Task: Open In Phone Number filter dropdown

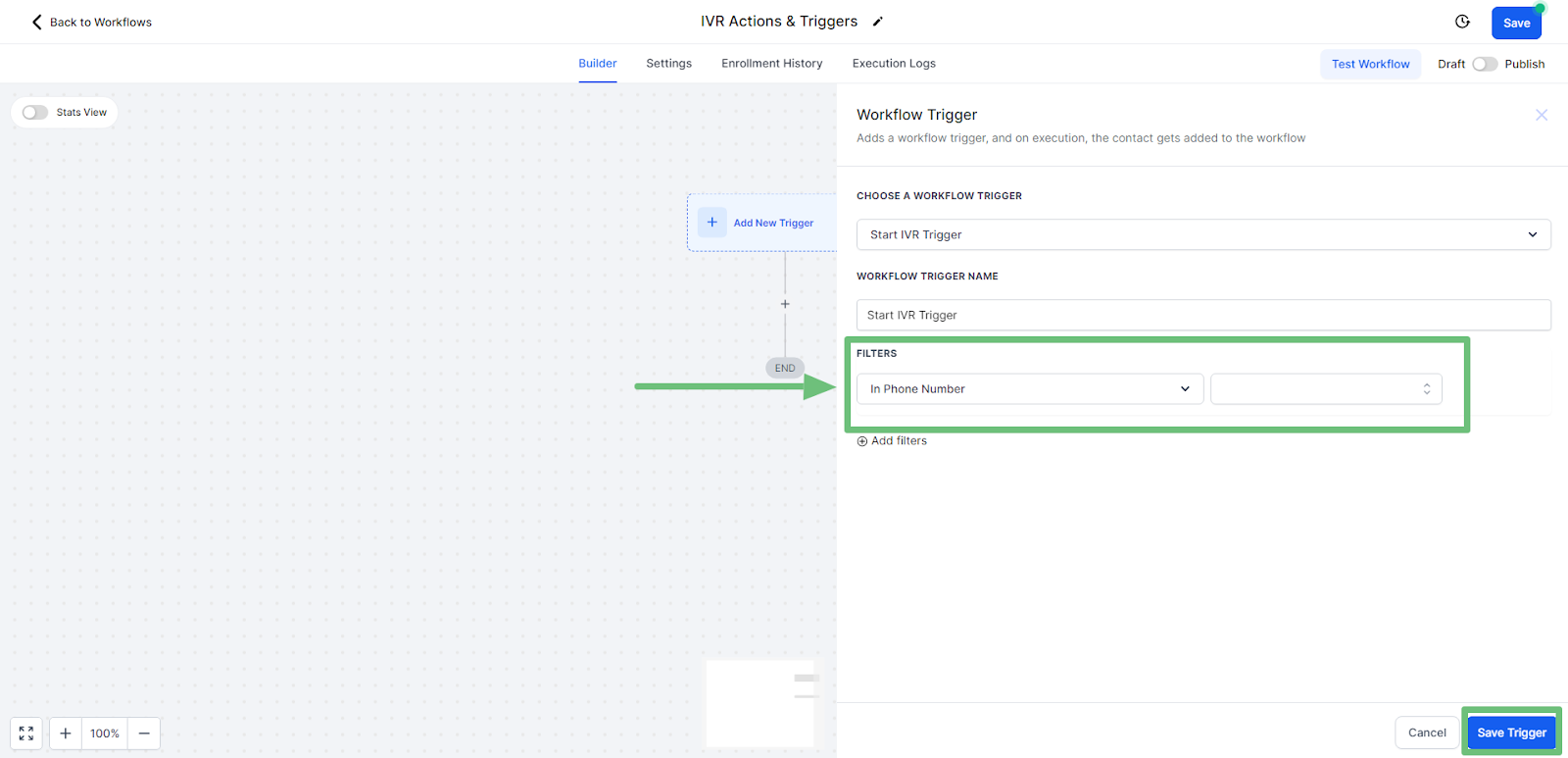Action: 1030,388
